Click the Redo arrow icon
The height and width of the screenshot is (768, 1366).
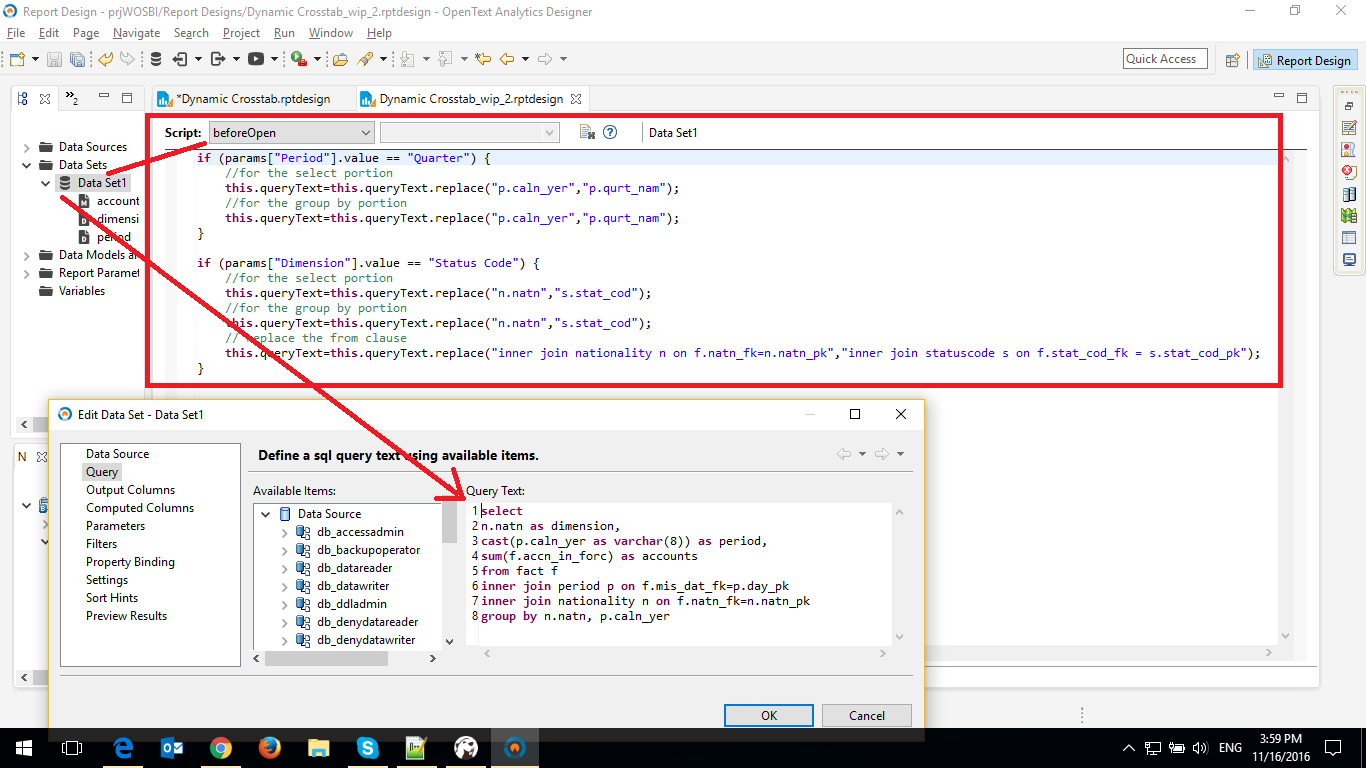pyautogui.click(x=127, y=59)
